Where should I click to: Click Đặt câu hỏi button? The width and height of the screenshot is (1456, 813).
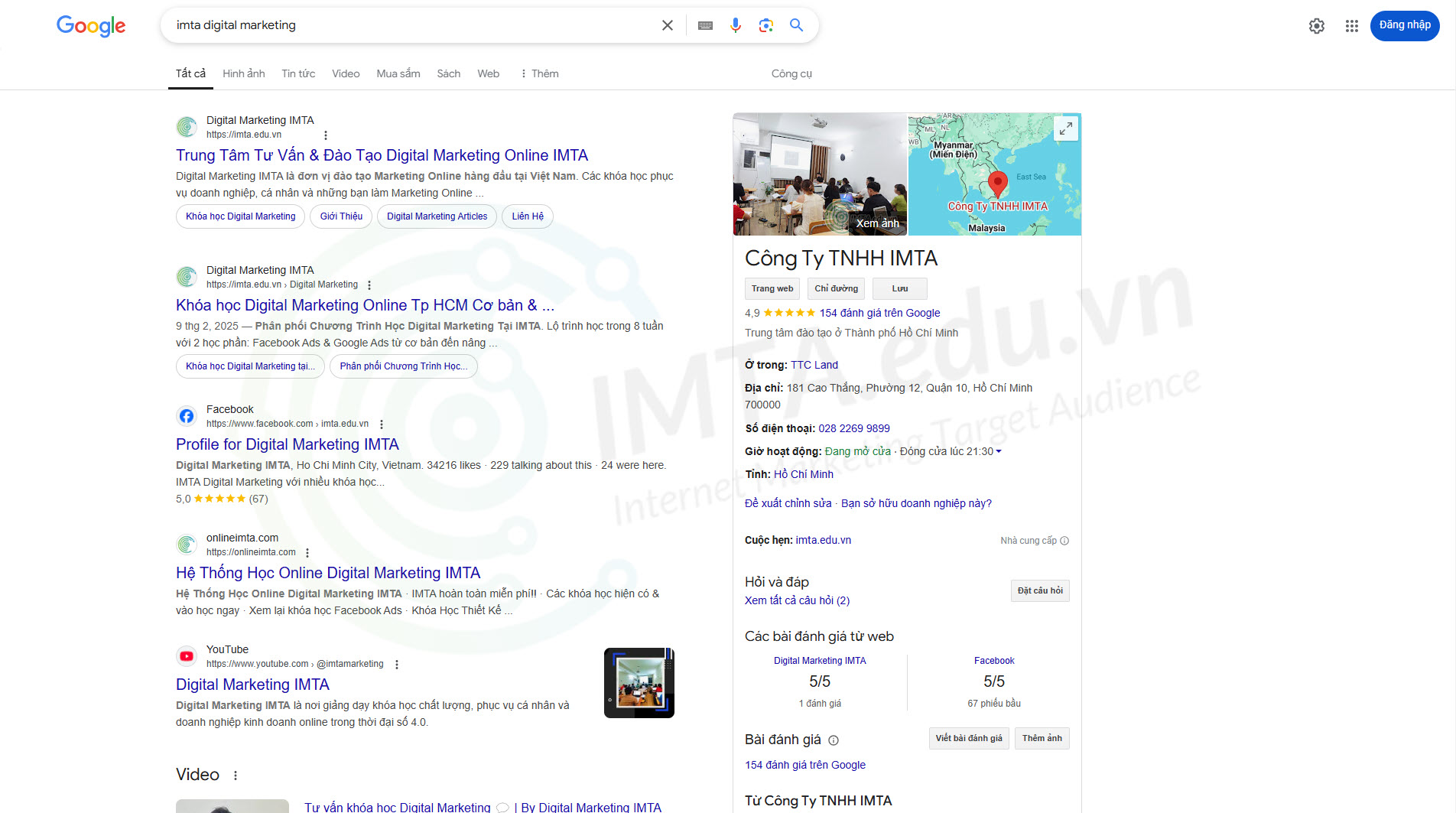click(x=1040, y=591)
